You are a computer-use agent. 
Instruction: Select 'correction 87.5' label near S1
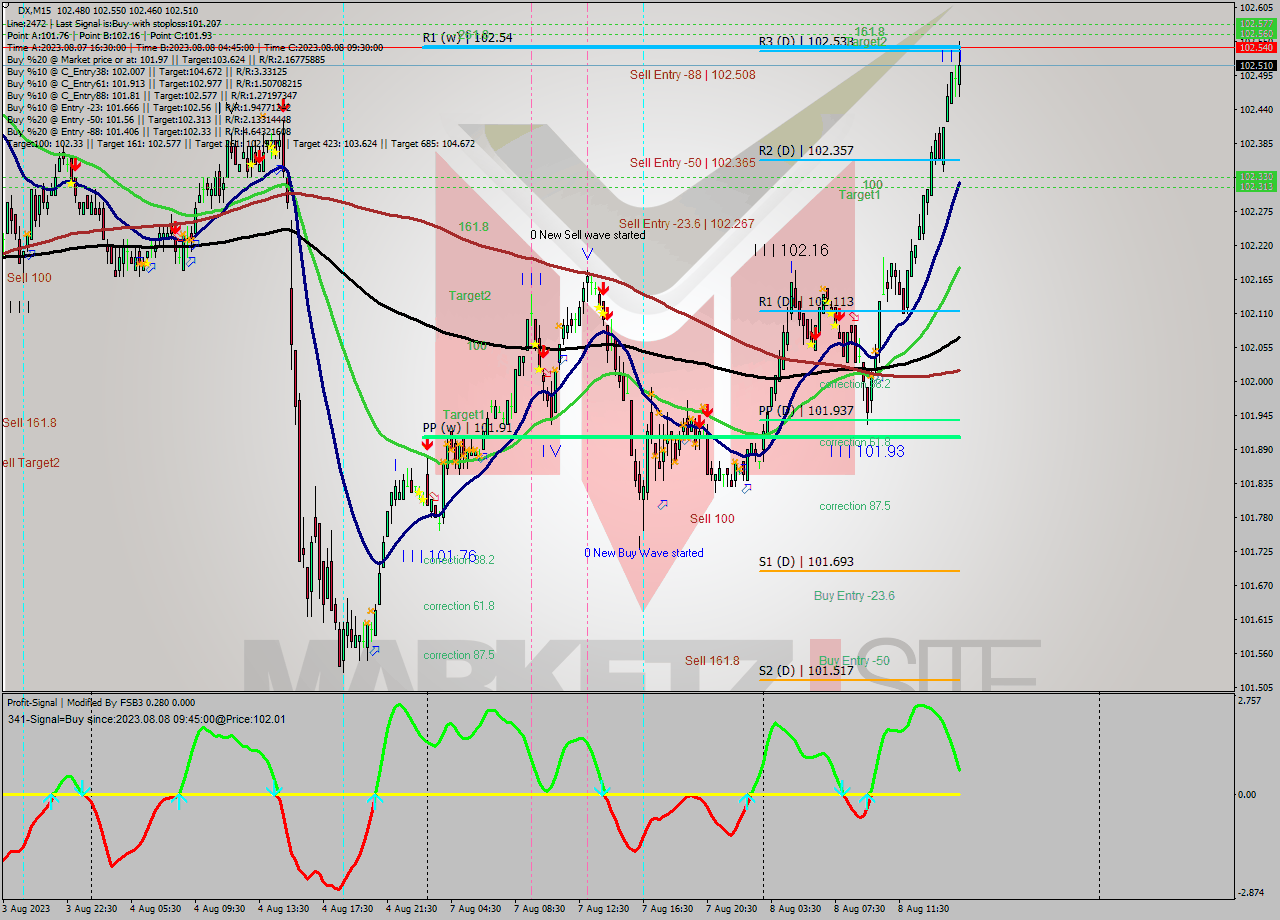(855, 506)
